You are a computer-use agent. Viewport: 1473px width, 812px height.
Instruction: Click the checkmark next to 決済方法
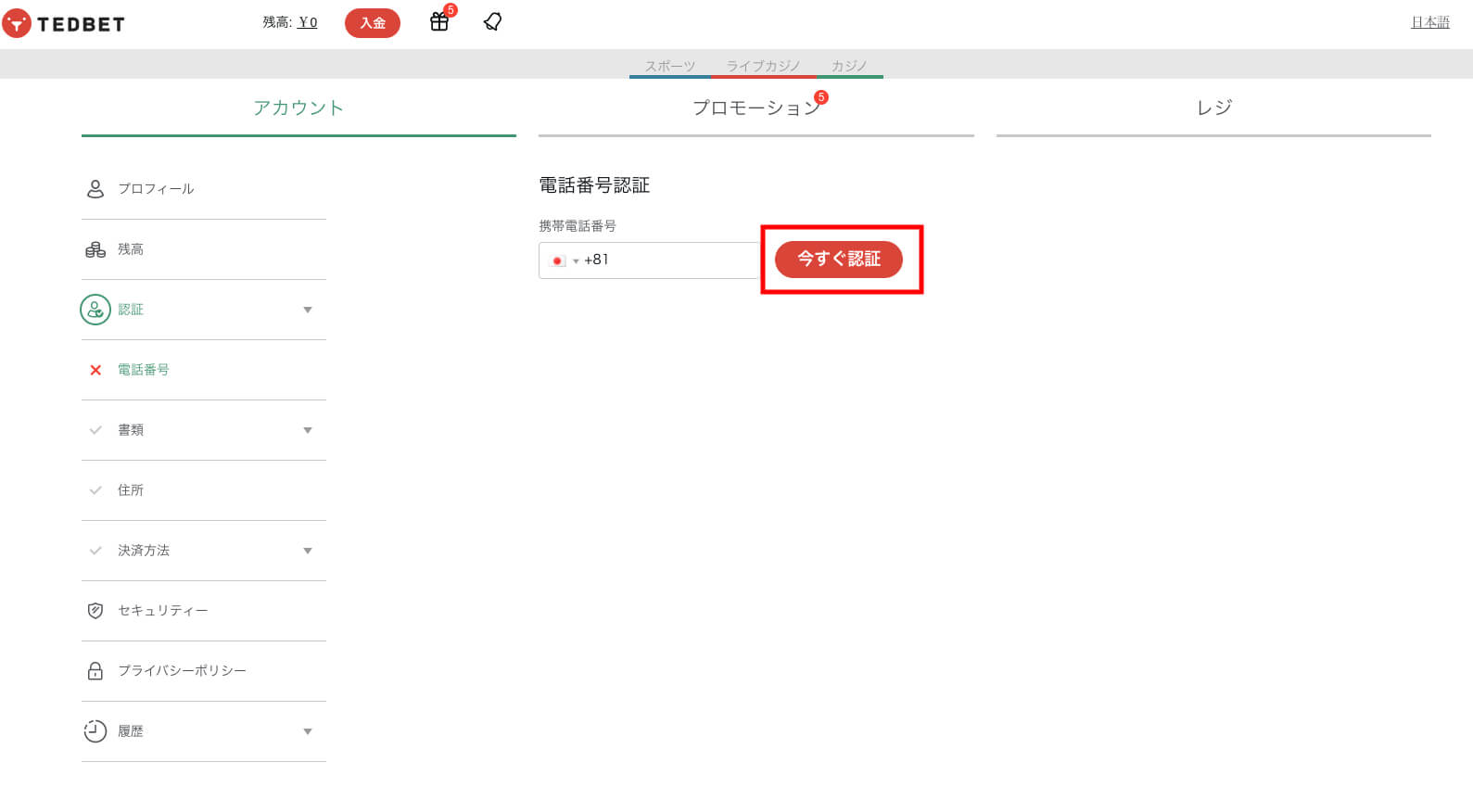tap(95, 551)
